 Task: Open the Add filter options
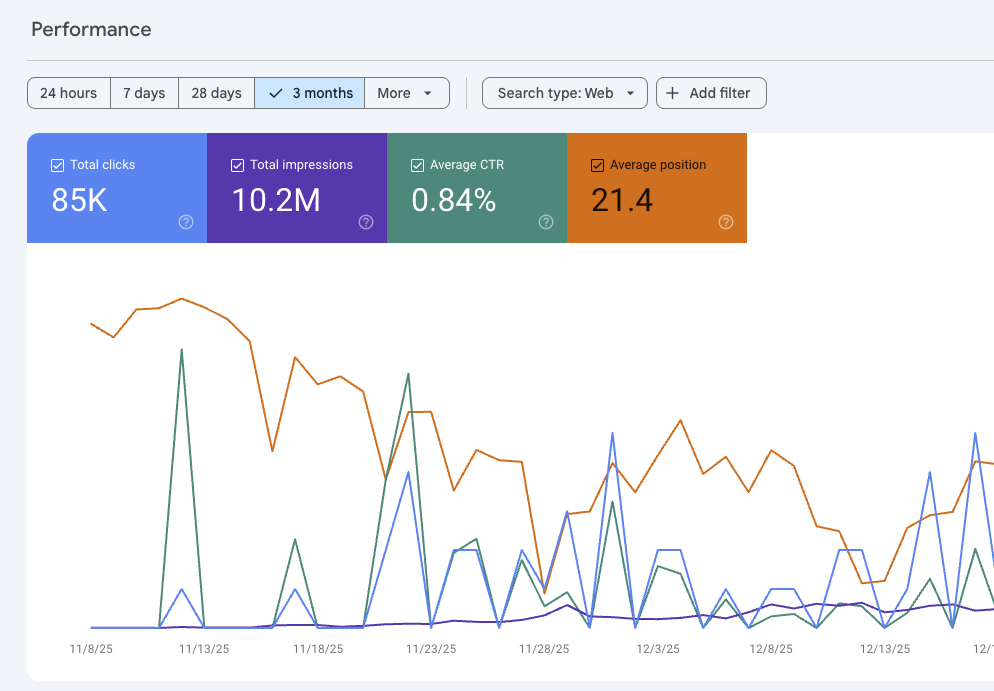pyautogui.click(x=711, y=93)
